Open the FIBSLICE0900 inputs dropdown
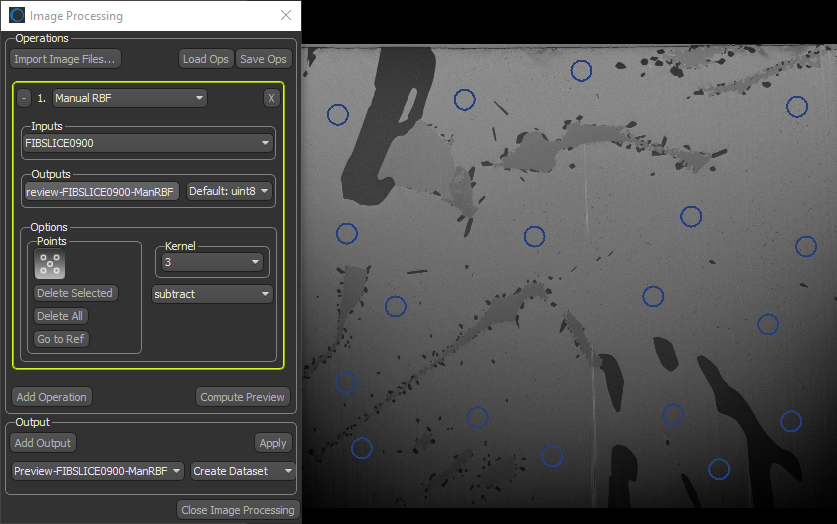The width and height of the screenshot is (837, 524). [147, 143]
